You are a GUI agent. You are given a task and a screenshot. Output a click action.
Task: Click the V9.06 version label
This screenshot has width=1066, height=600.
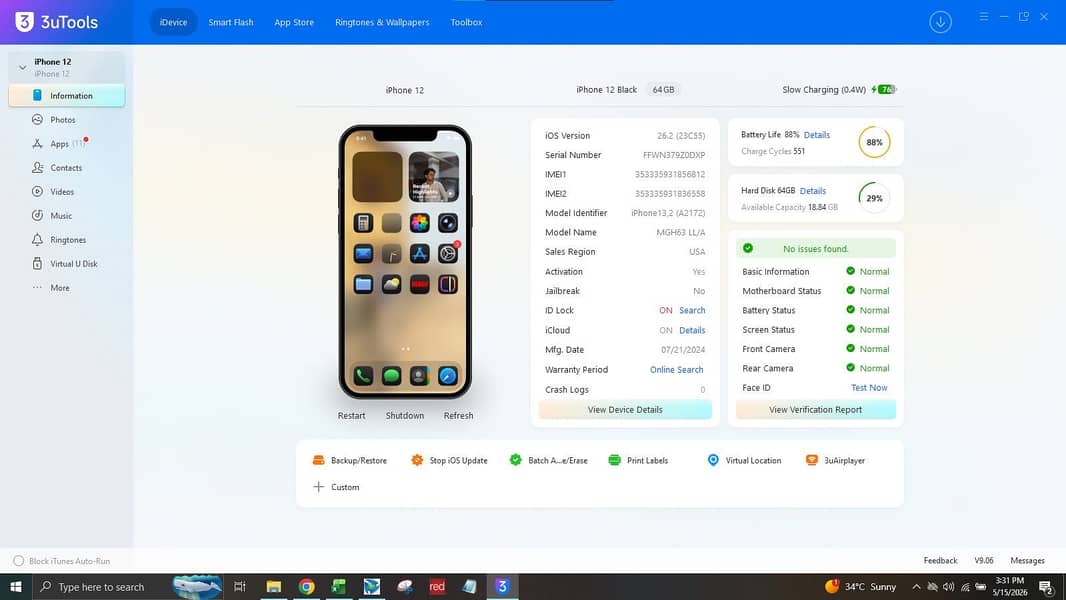click(x=984, y=561)
